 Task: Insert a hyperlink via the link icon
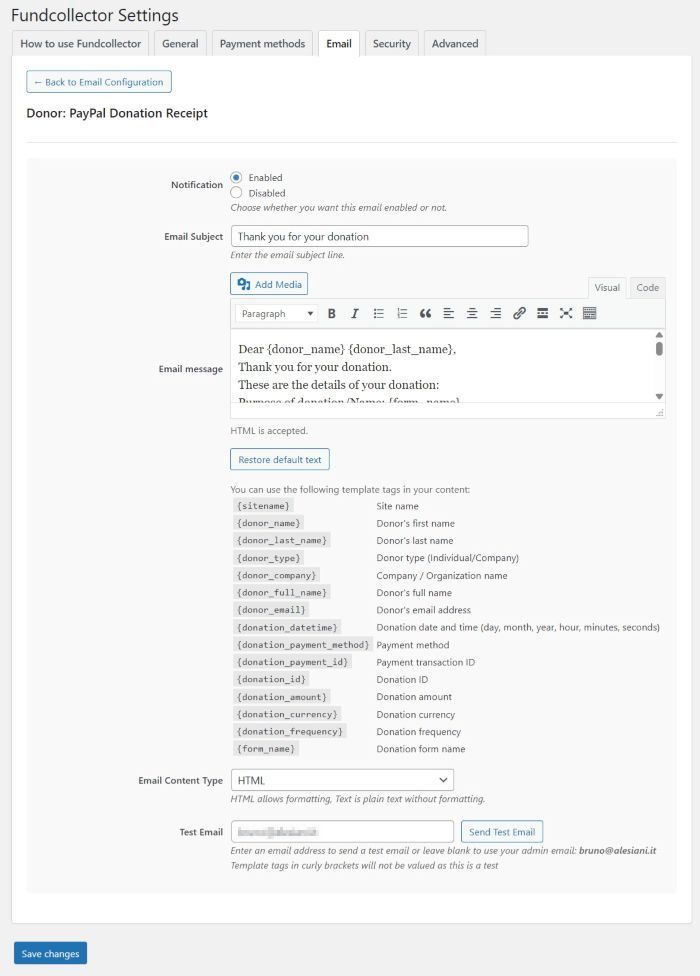518,314
